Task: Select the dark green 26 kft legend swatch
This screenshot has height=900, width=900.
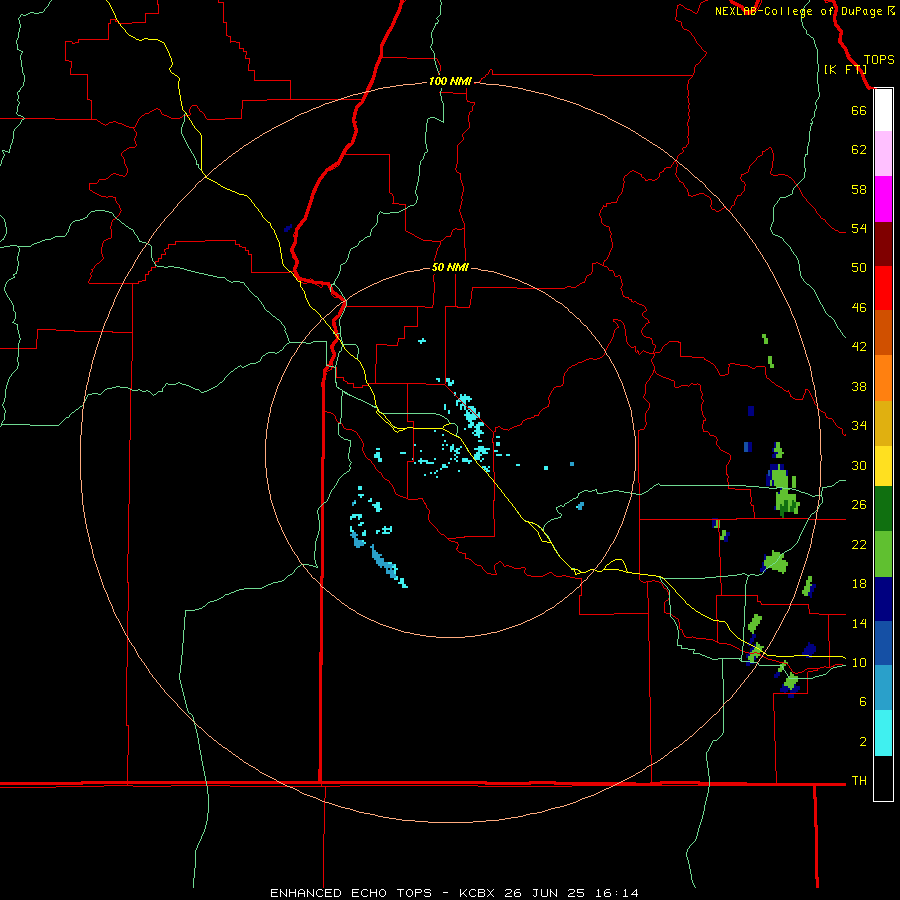Action: point(883,509)
